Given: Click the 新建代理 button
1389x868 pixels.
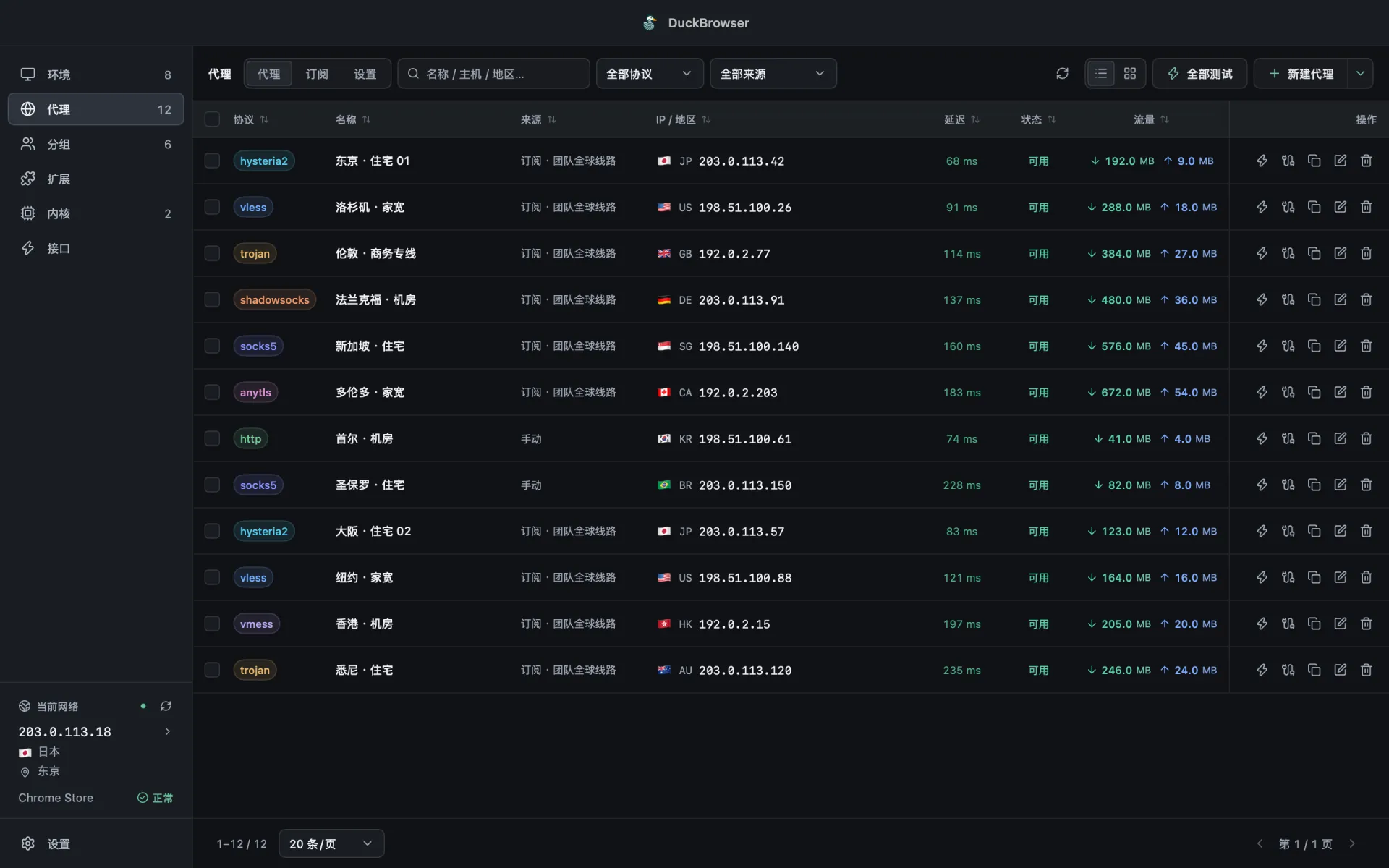Looking at the screenshot, I should (x=1301, y=73).
